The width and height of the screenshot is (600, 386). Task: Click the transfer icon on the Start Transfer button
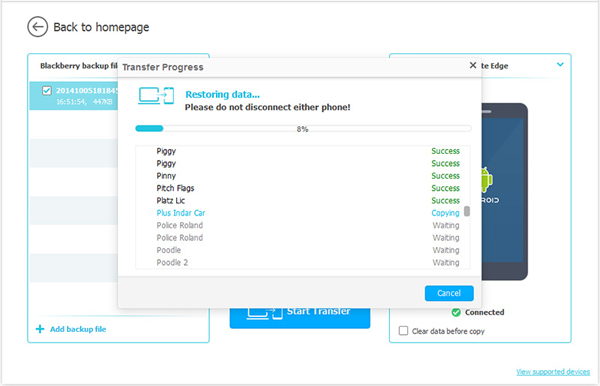(265, 313)
